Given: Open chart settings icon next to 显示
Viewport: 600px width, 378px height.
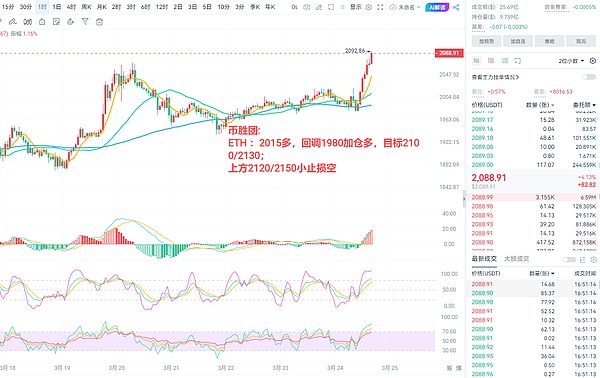Looking at the screenshot, I should (x=368, y=7).
